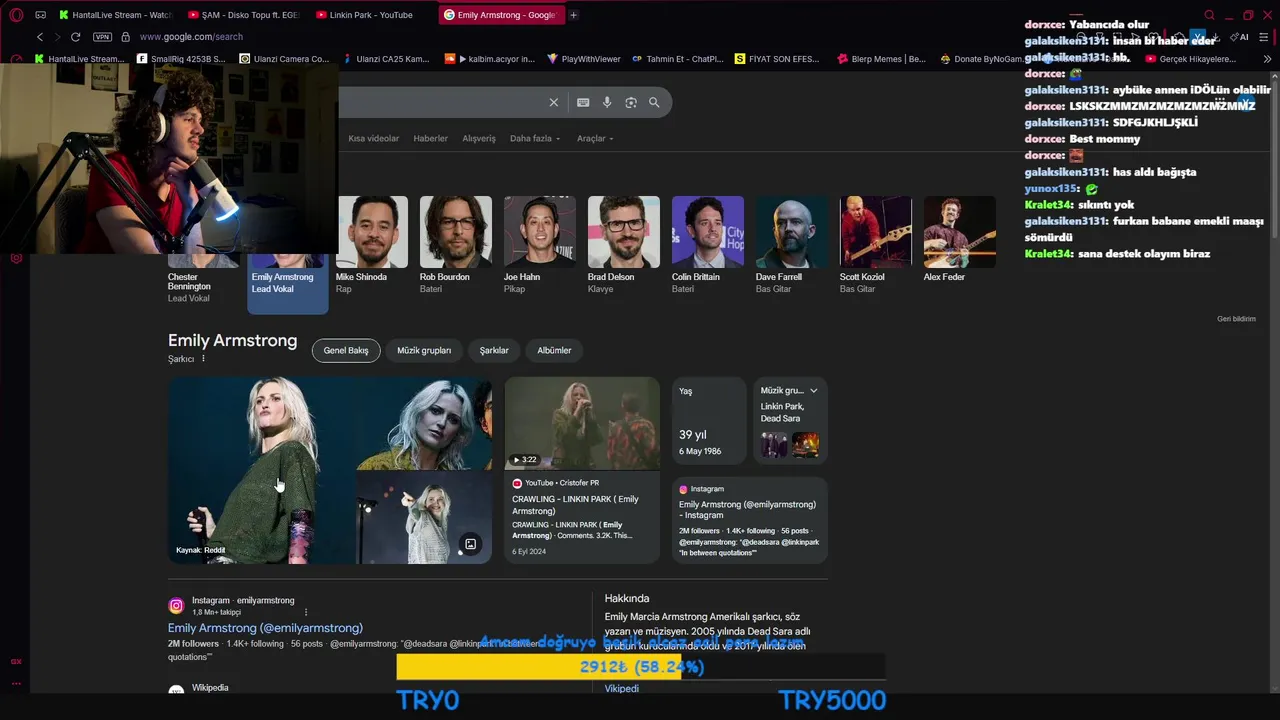Click the Chester Bennington name label
This screenshot has width=1280, height=720.
189,282
